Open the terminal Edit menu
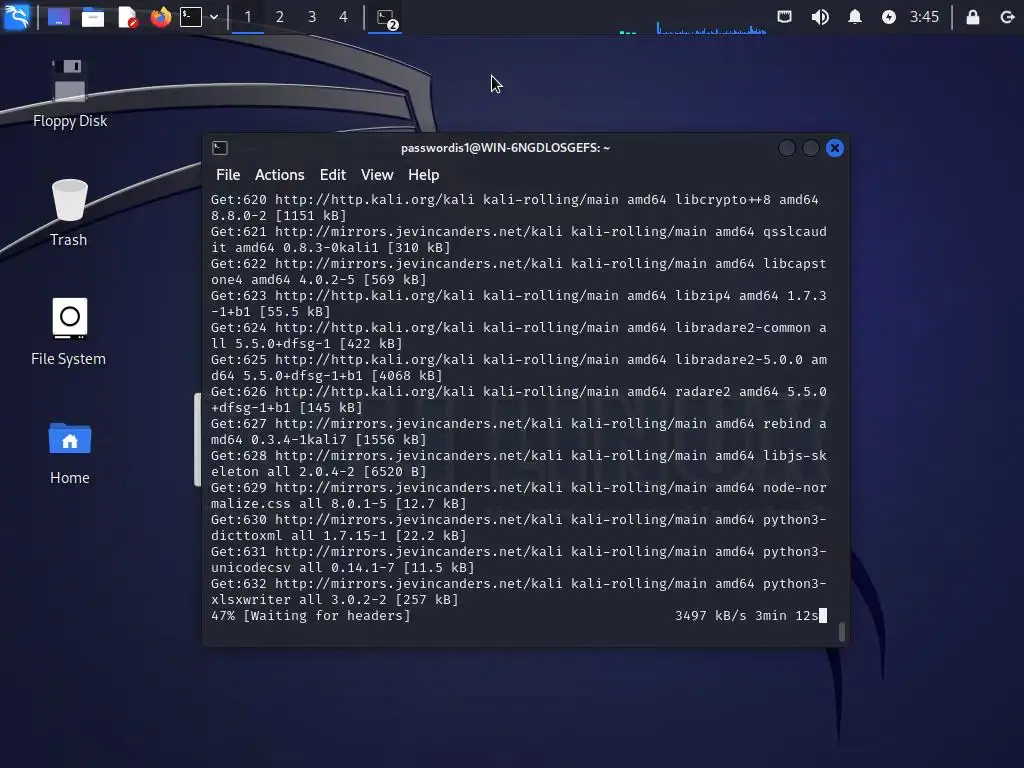 tap(332, 175)
